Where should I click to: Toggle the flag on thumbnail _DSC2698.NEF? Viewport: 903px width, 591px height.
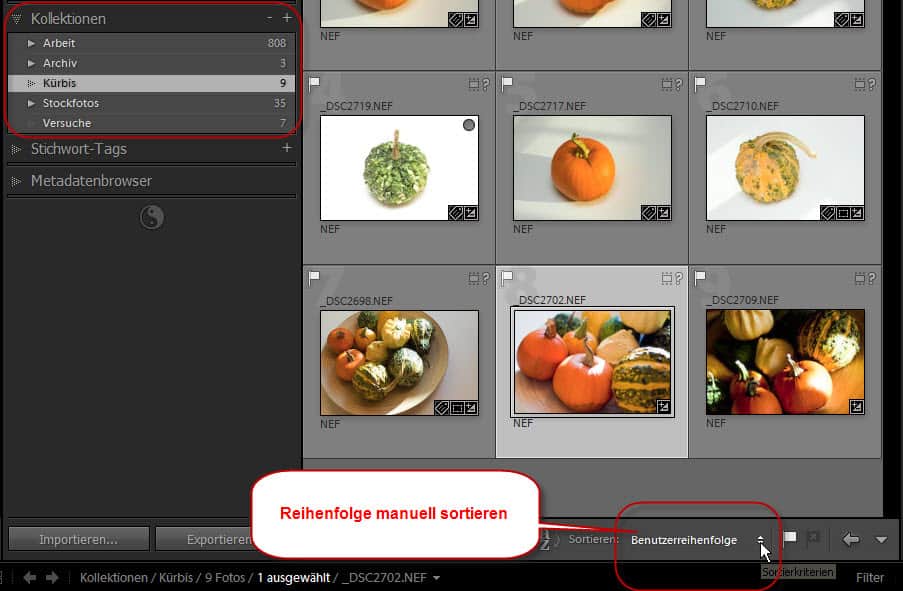[313, 278]
